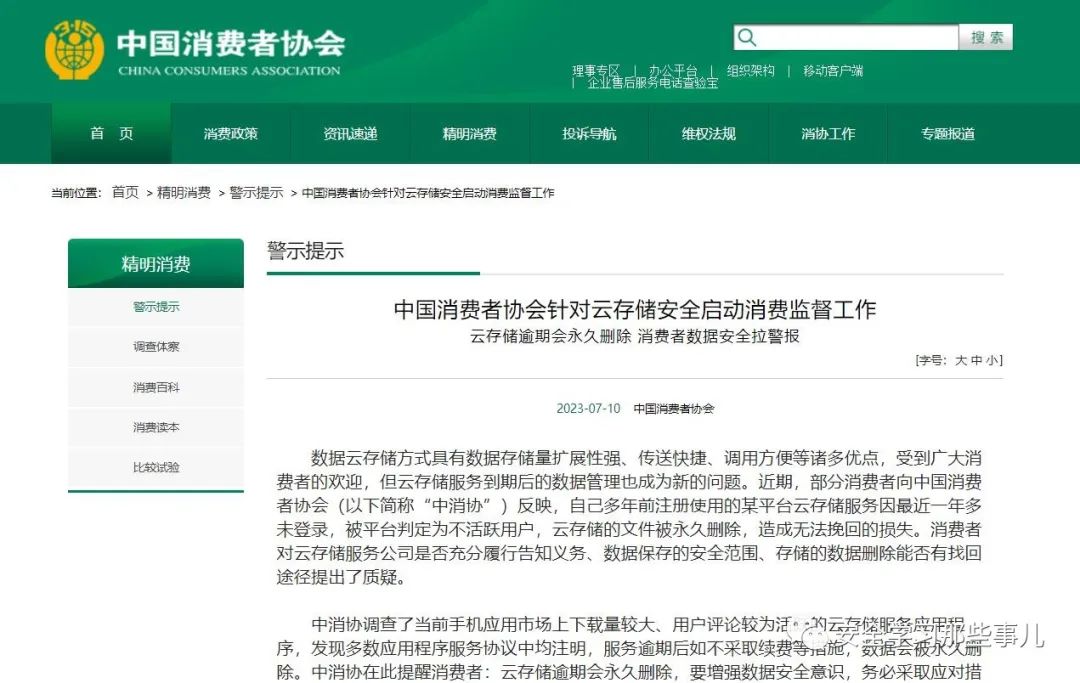Image resolution: width=1080 pixels, height=683 pixels.
Task: Select 投诉导航 in the navigation bar
Action: [x=589, y=134]
